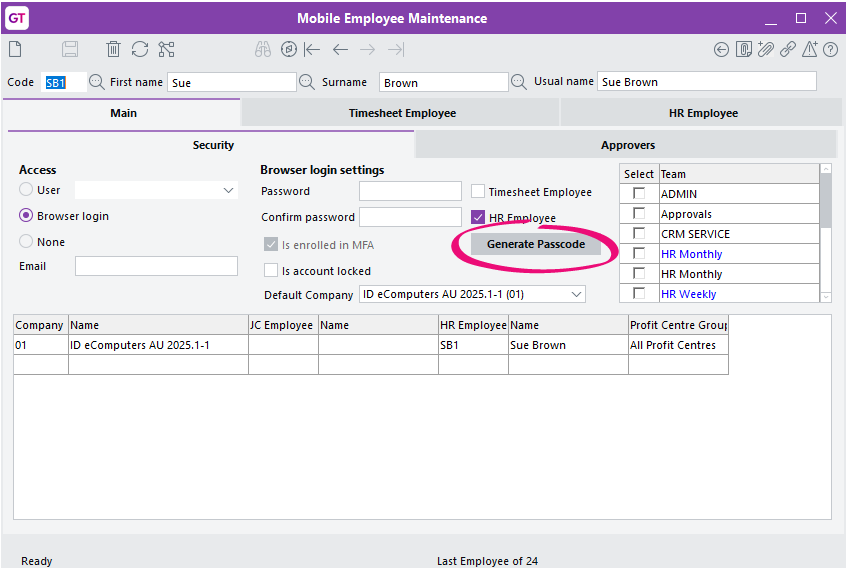The height and width of the screenshot is (569, 847).
Task: Click the hierarchy tree structure icon
Action: point(166,50)
